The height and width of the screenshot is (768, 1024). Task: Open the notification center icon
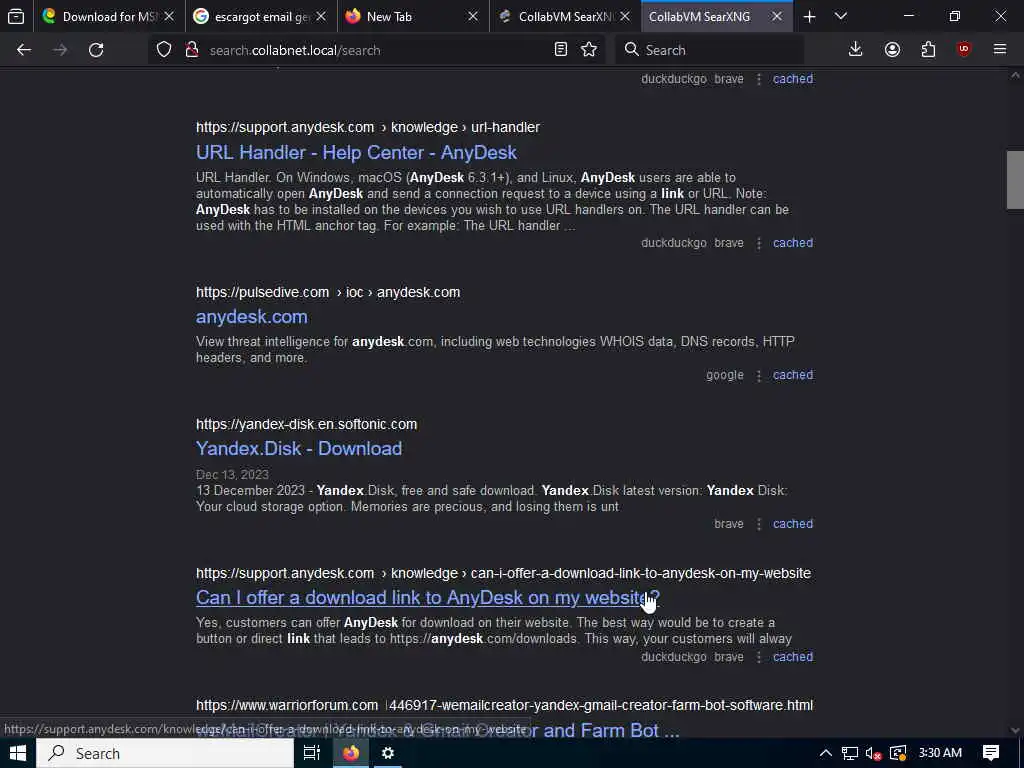click(x=991, y=753)
